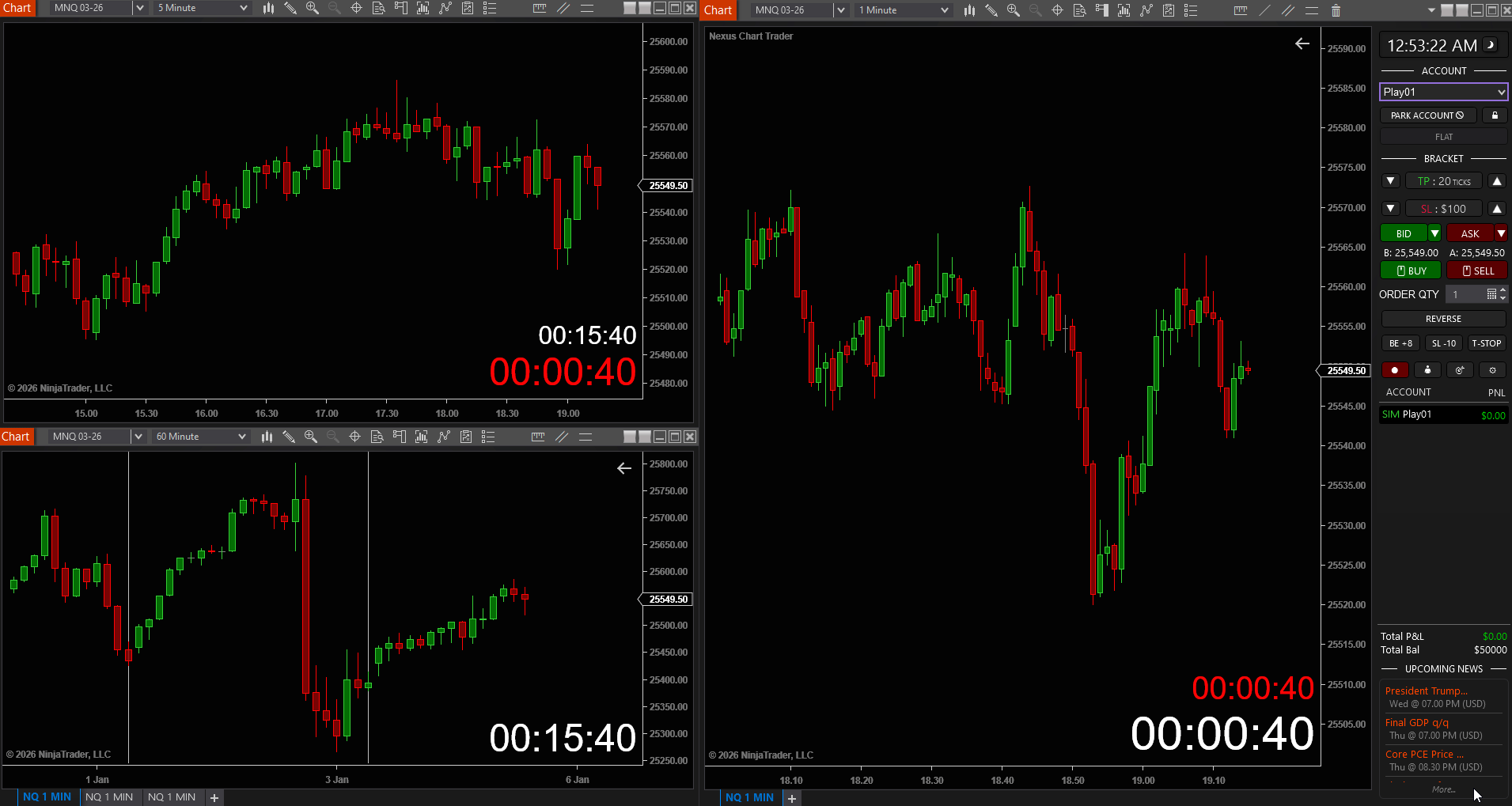This screenshot has height=806, width=1512.
Task: Click the zoom-in magnifier on the 1-minute chart toolbar
Action: coord(1013,10)
